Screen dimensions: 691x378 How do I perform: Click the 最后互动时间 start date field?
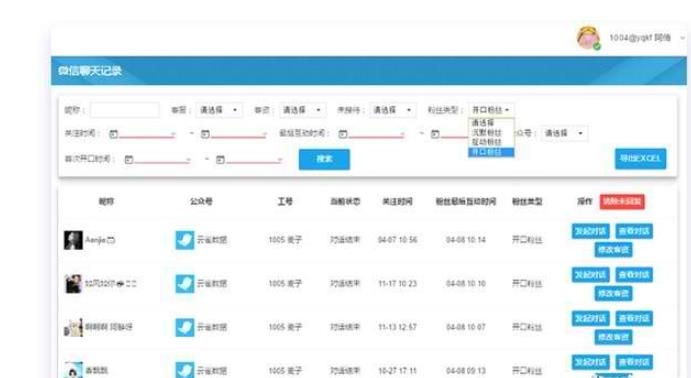[377, 134]
